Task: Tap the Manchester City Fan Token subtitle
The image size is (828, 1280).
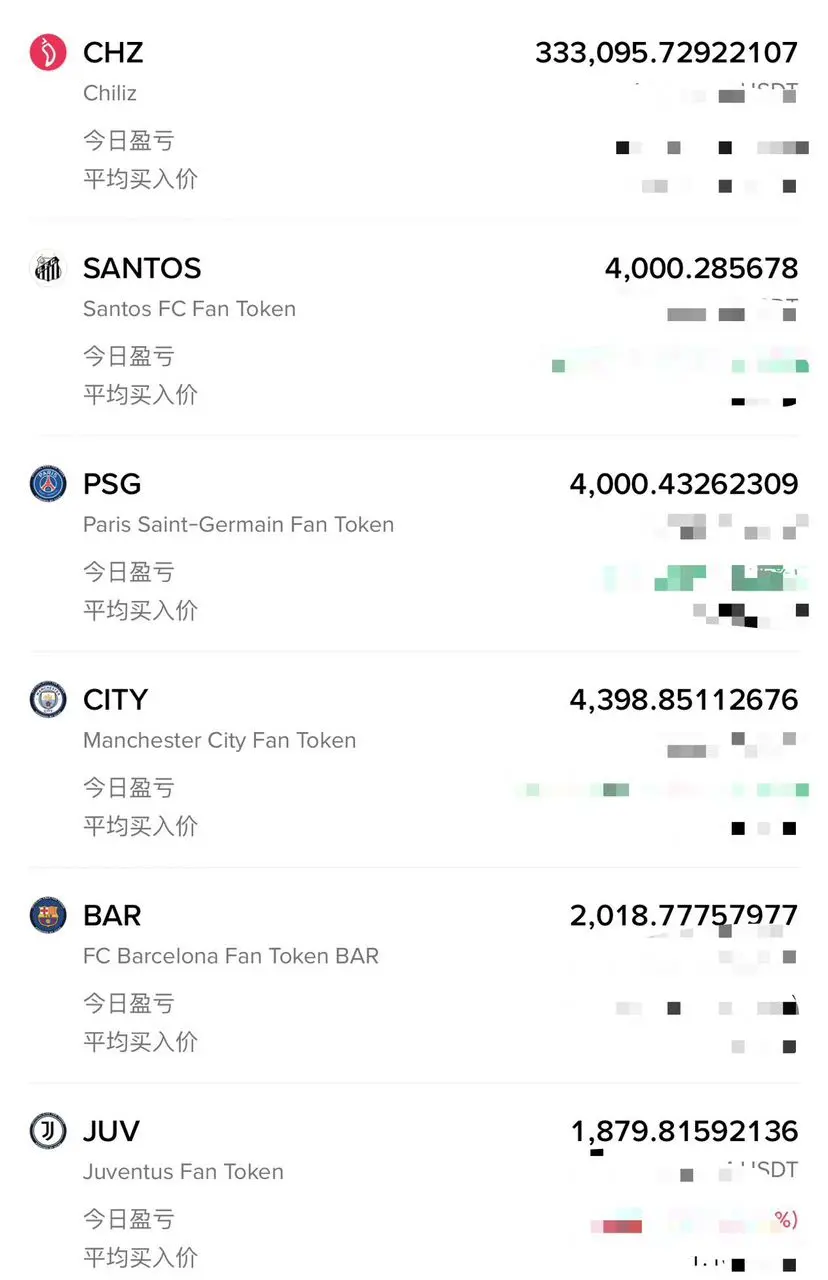Action: [x=220, y=740]
